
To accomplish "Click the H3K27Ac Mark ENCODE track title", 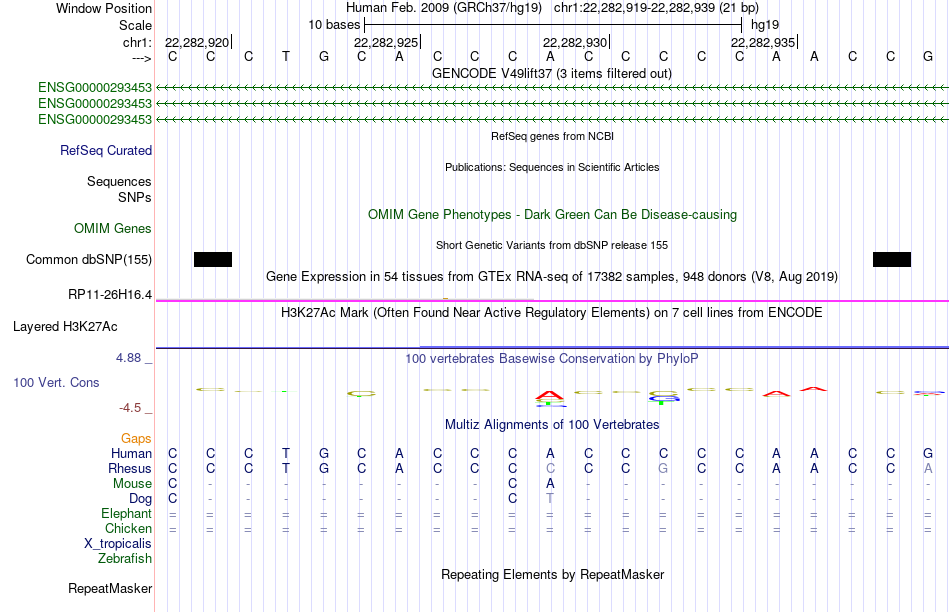I will pyautogui.click(x=552, y=313).
